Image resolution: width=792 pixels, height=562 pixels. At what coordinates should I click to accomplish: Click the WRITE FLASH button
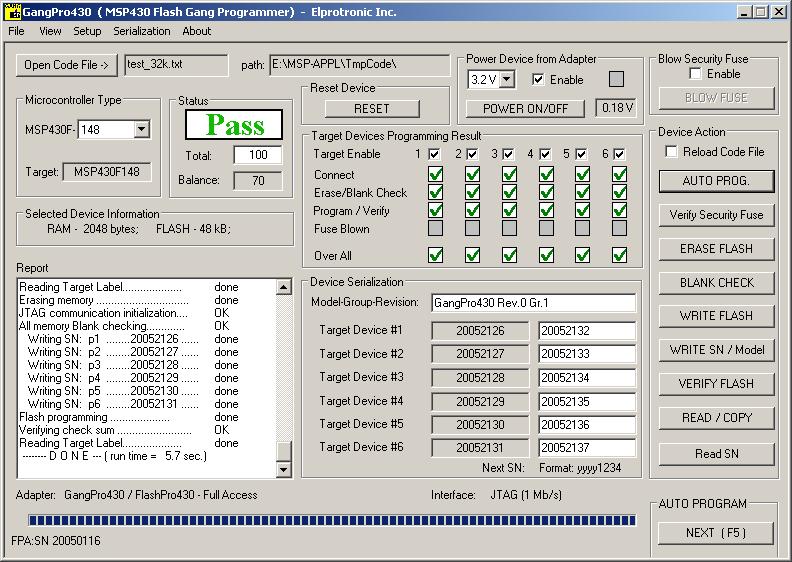(x=716, y=316)
